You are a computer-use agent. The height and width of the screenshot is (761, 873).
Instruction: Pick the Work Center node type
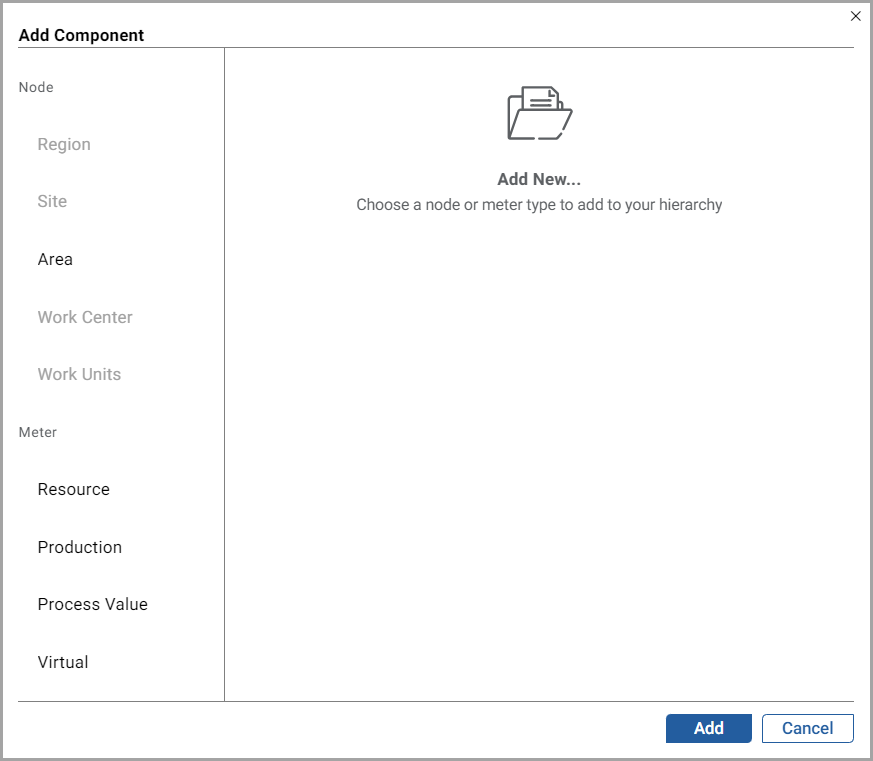coord(85,317)
